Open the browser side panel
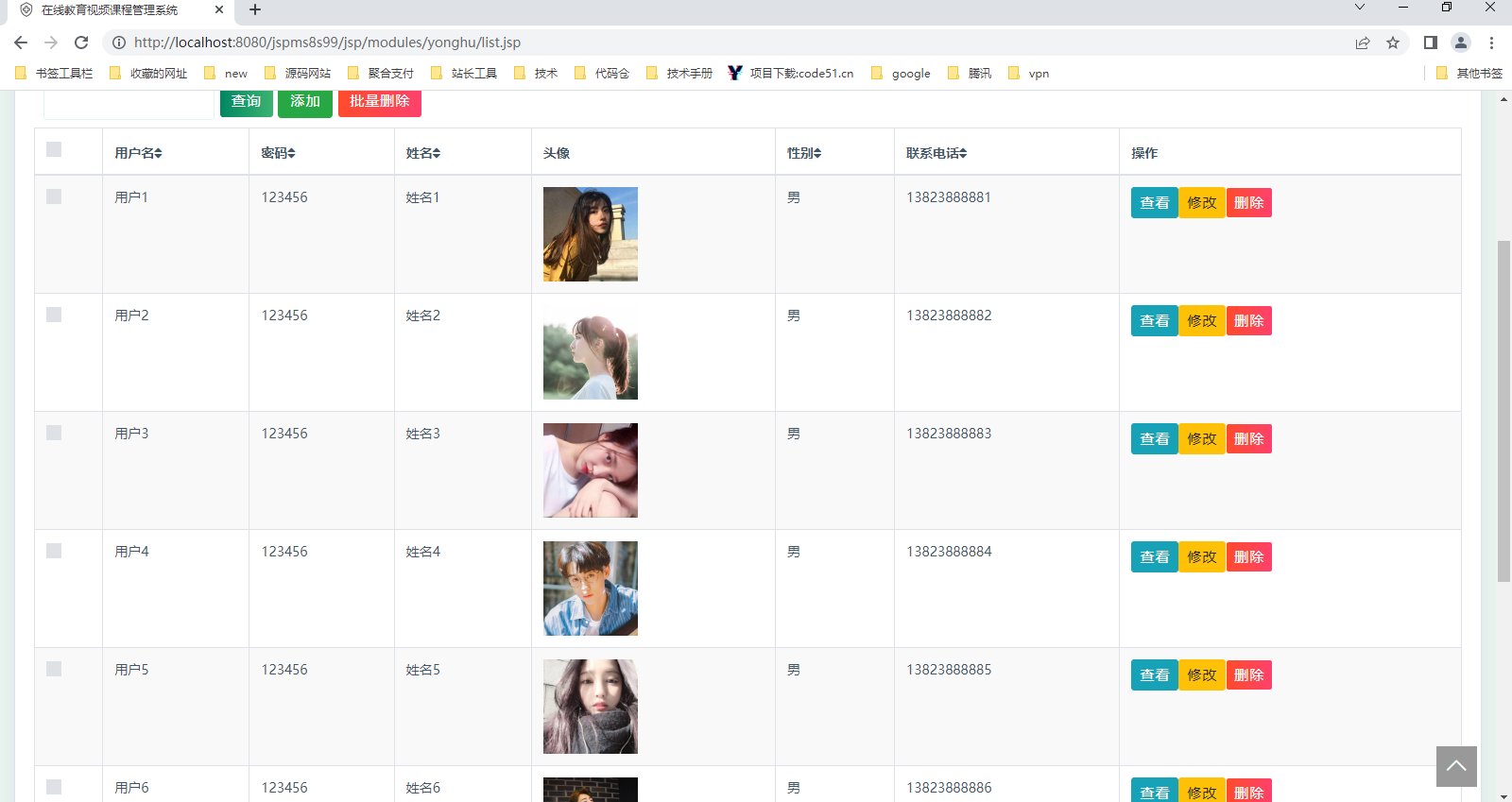 pyautogui.click(x=1431, y=43)
